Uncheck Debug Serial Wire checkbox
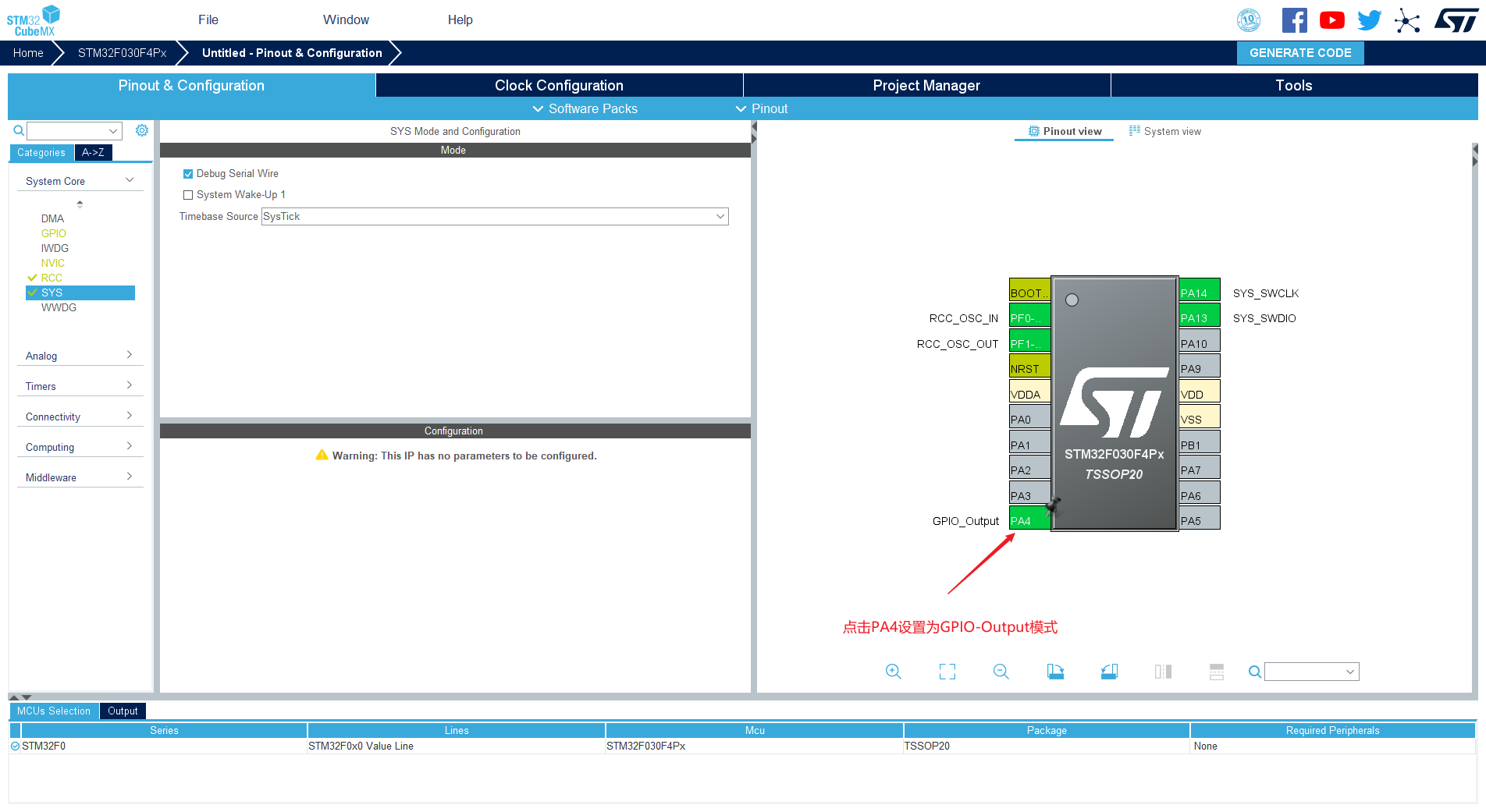The width and height of the screenshot is (1486, 812). pyautogui.click(x=188, y=174)
